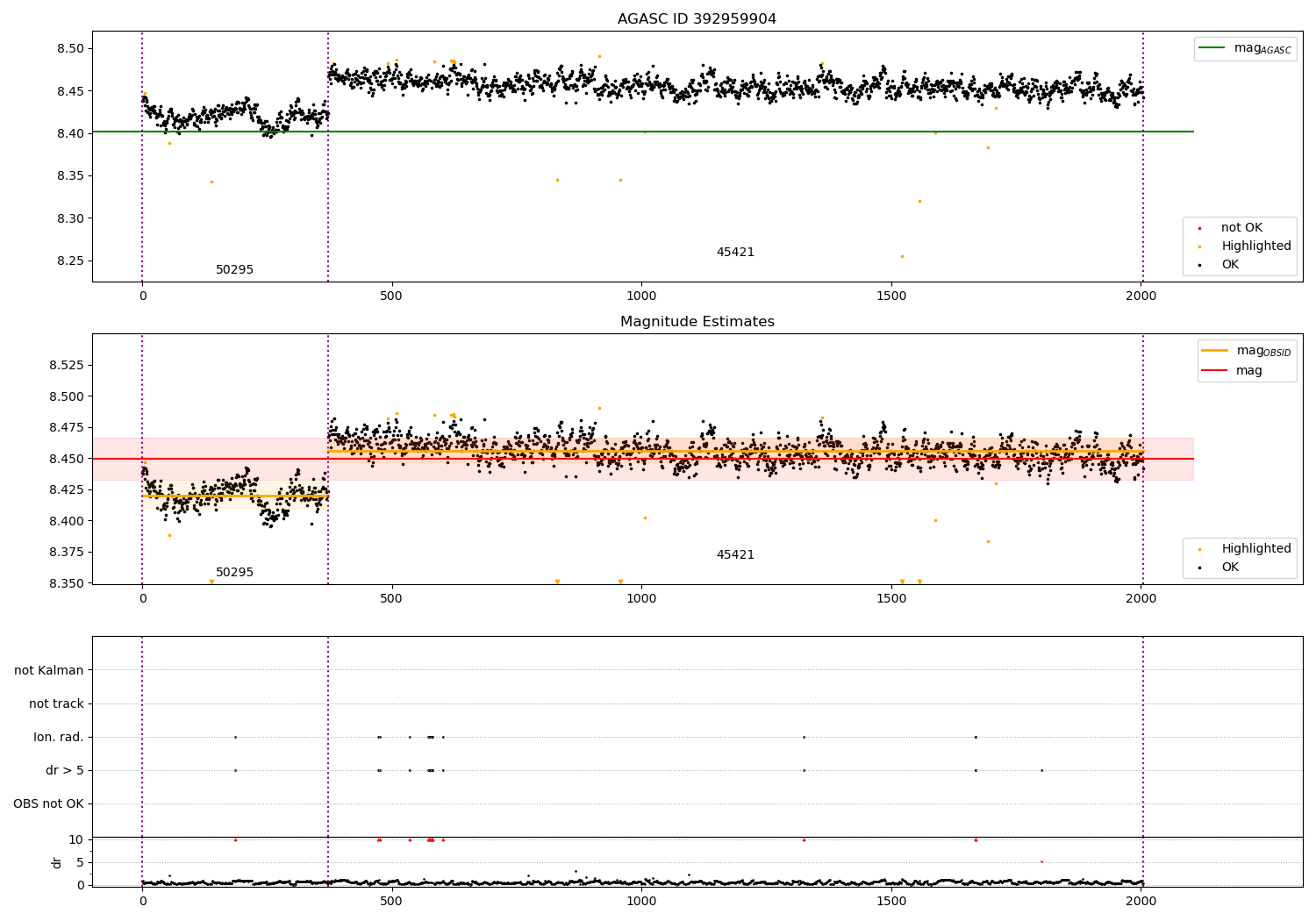Click the 8.25 y-axis tick label

coord(71,261)
